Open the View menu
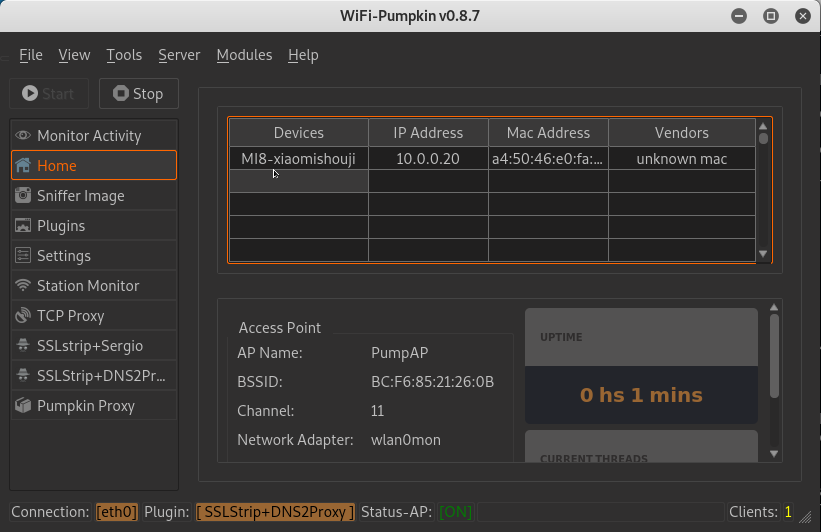Image resolution: width=821 pixels, height=532 pixels. (74, 55)
